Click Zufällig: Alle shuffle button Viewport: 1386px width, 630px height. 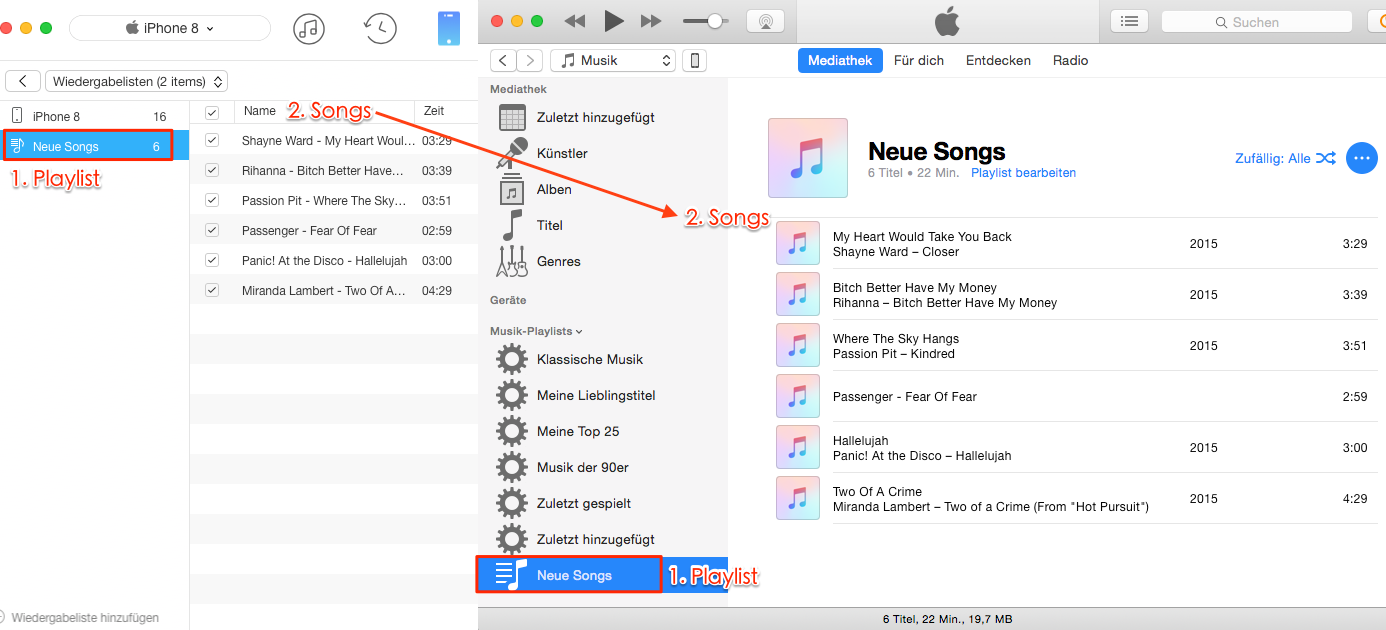click(x=1285, y=158)
